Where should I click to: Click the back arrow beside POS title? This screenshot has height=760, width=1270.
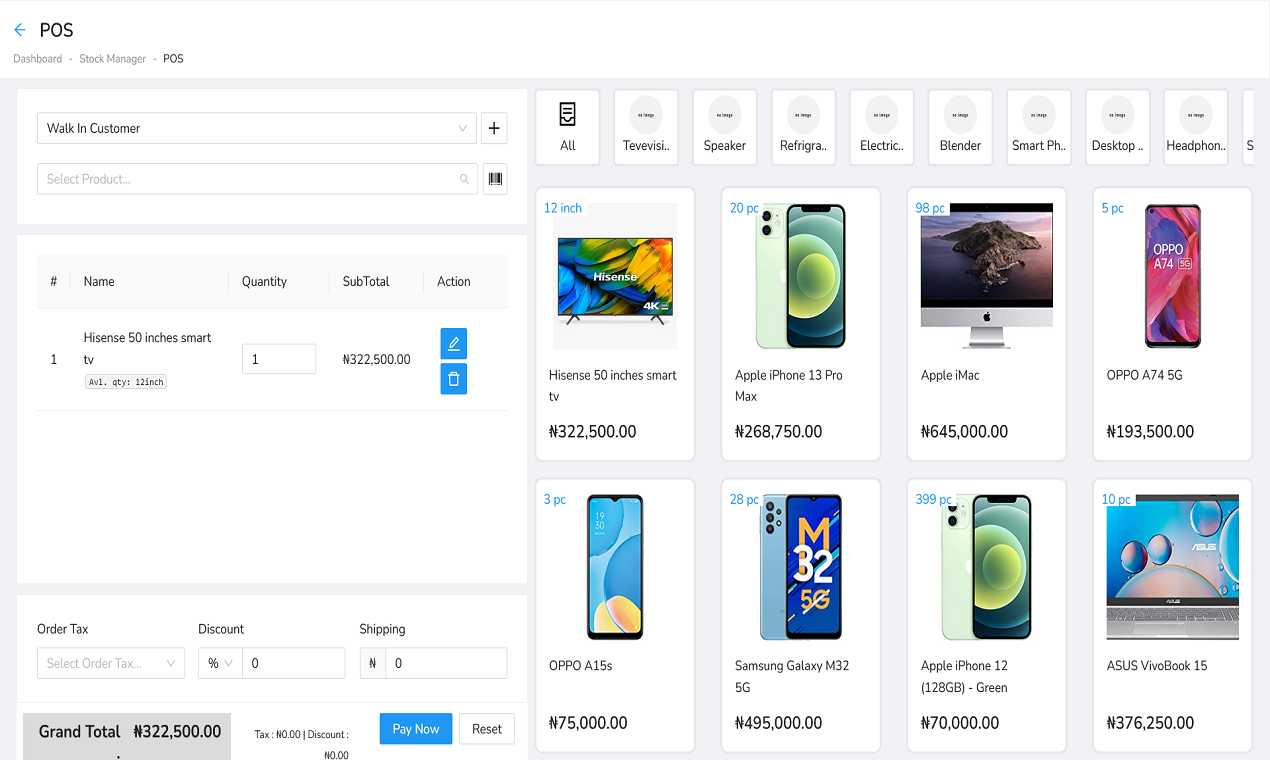point(20,30)
